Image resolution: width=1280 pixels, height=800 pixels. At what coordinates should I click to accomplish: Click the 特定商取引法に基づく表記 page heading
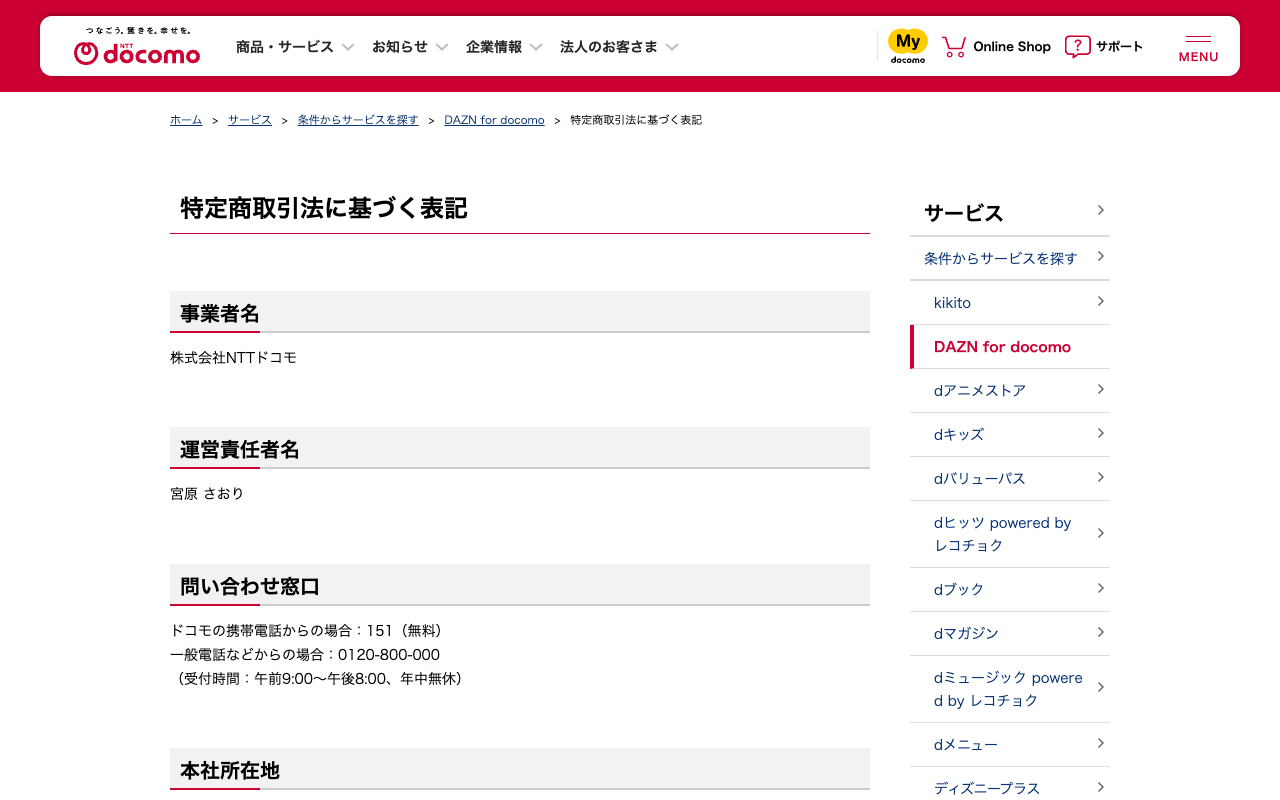coord(324,208)
